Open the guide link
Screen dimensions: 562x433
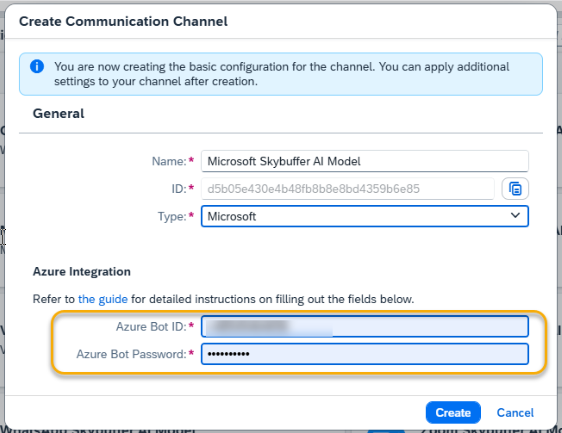[x=103, y=299]
